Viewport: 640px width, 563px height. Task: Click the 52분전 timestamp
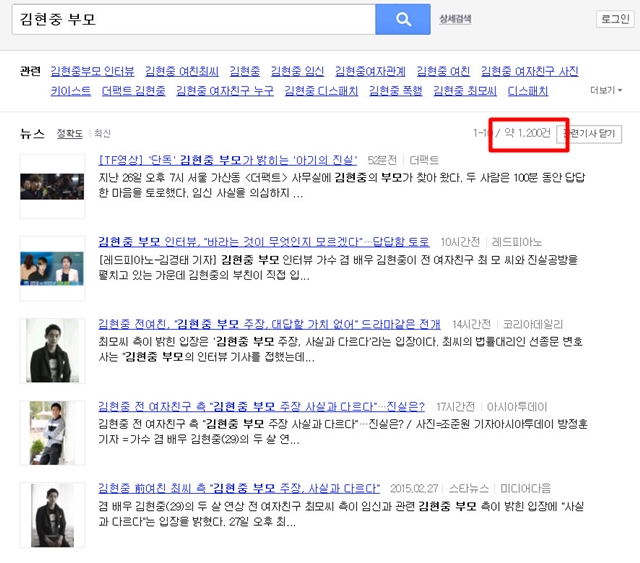(382, 160)
